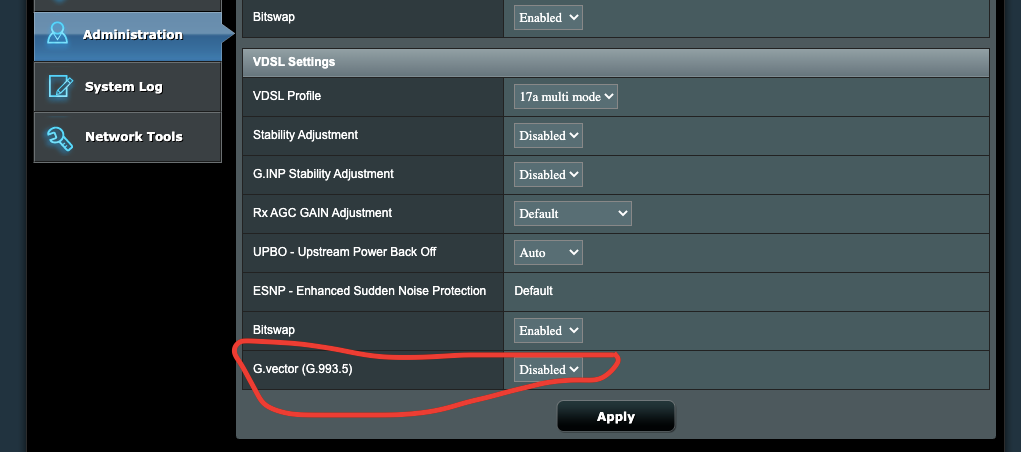
Task: Open the VDSL Profile dropdown
Action: click(565, 96)
